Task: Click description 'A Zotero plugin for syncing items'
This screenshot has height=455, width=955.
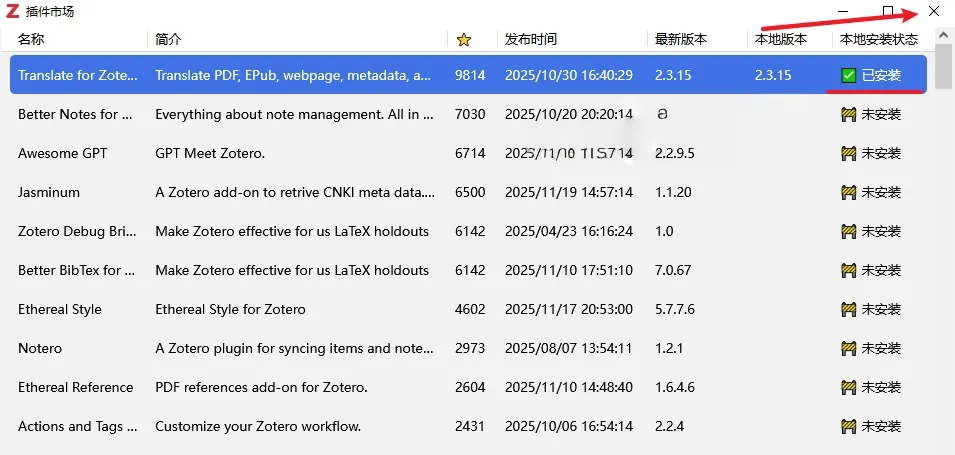Action: (x=295, y=348)
